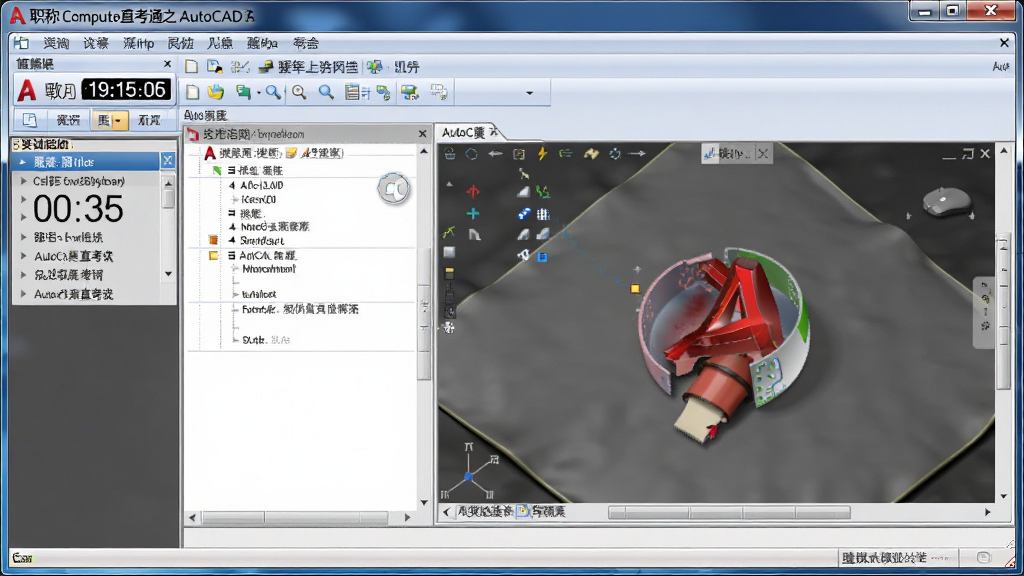Click the toolbar overflow dropdown arrow
Screen dimensions: 1024x576
click(530, 93)
